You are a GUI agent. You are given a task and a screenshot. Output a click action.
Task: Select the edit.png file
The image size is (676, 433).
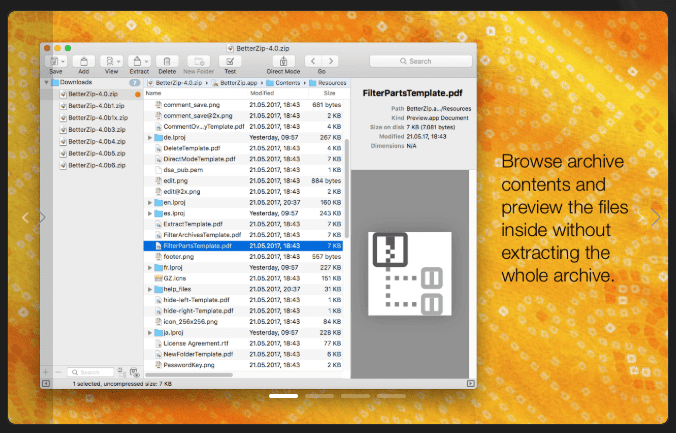click(x=243, y=181)
